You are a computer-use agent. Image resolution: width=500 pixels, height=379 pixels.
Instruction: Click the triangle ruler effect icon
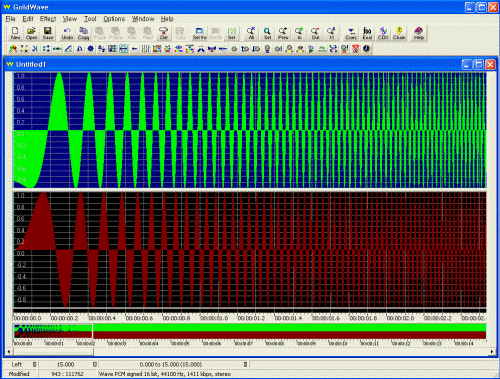tap(68, 49)
